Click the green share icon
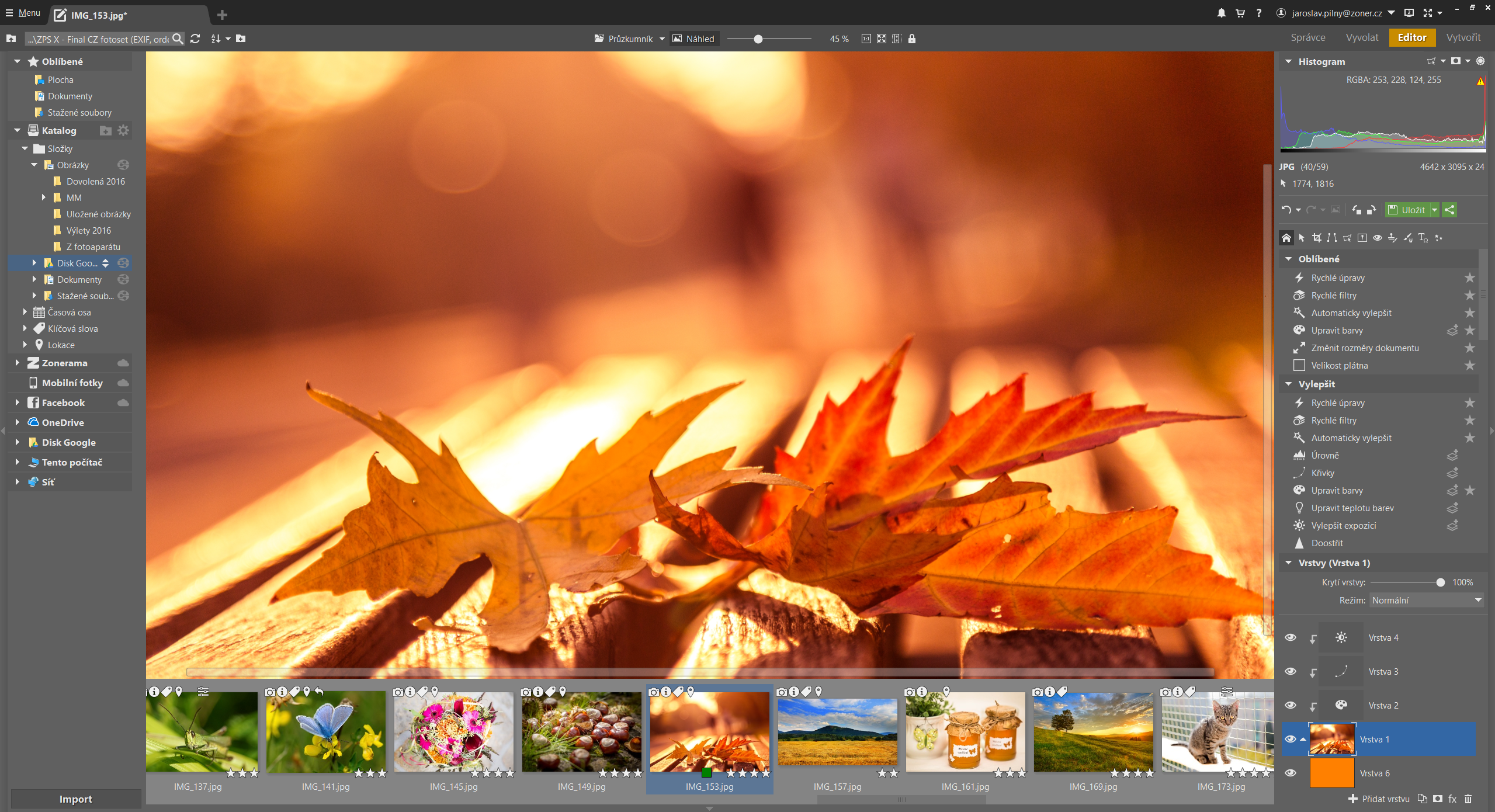 pos(1449,210)
